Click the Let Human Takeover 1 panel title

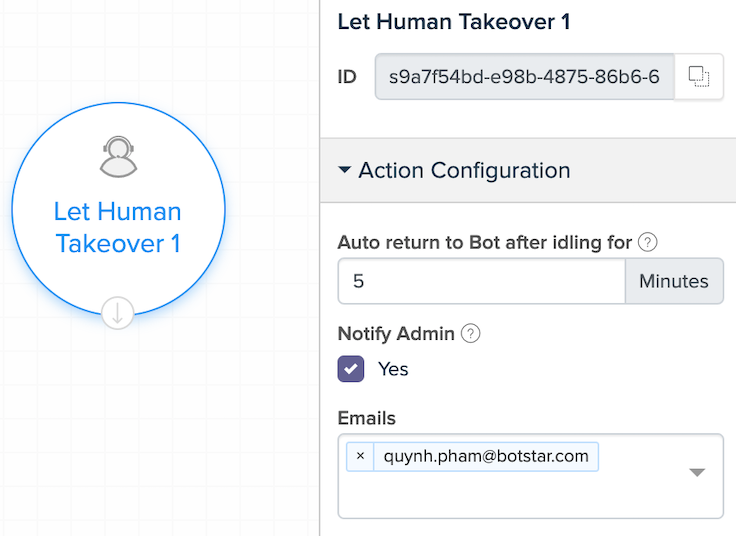click(x=454, y=22)
